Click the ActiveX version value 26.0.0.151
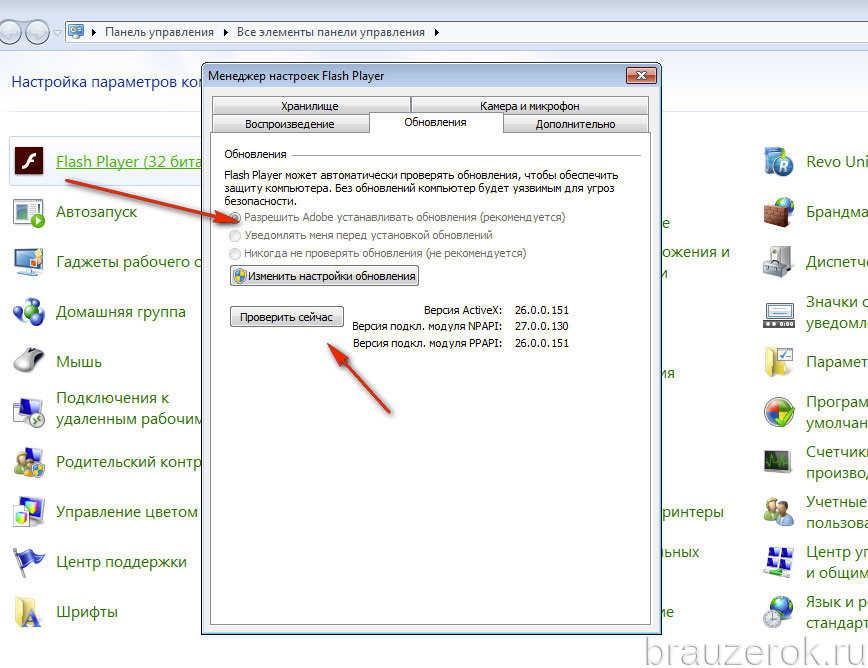This screenshot has height=668, width=868. click(x=541, y=310)
